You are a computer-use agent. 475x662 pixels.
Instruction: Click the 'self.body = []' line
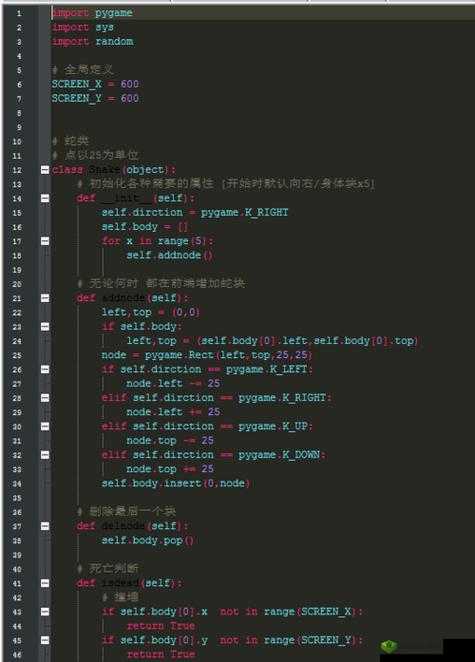coord(144,227)
